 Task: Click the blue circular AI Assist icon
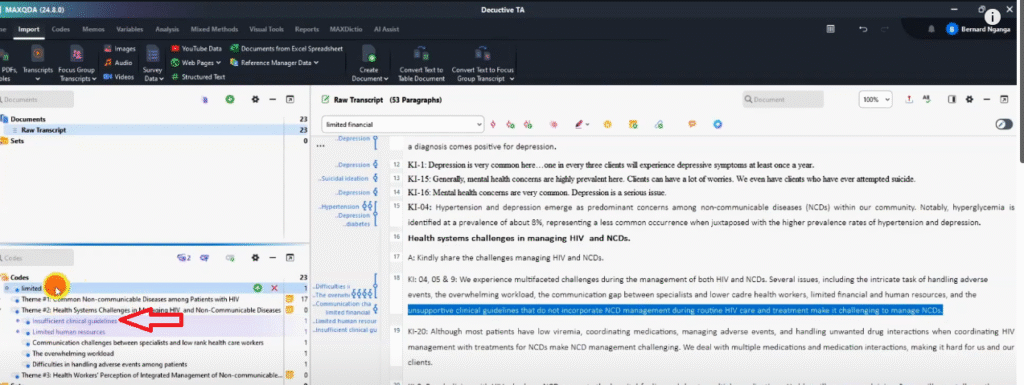coord(717,124)
